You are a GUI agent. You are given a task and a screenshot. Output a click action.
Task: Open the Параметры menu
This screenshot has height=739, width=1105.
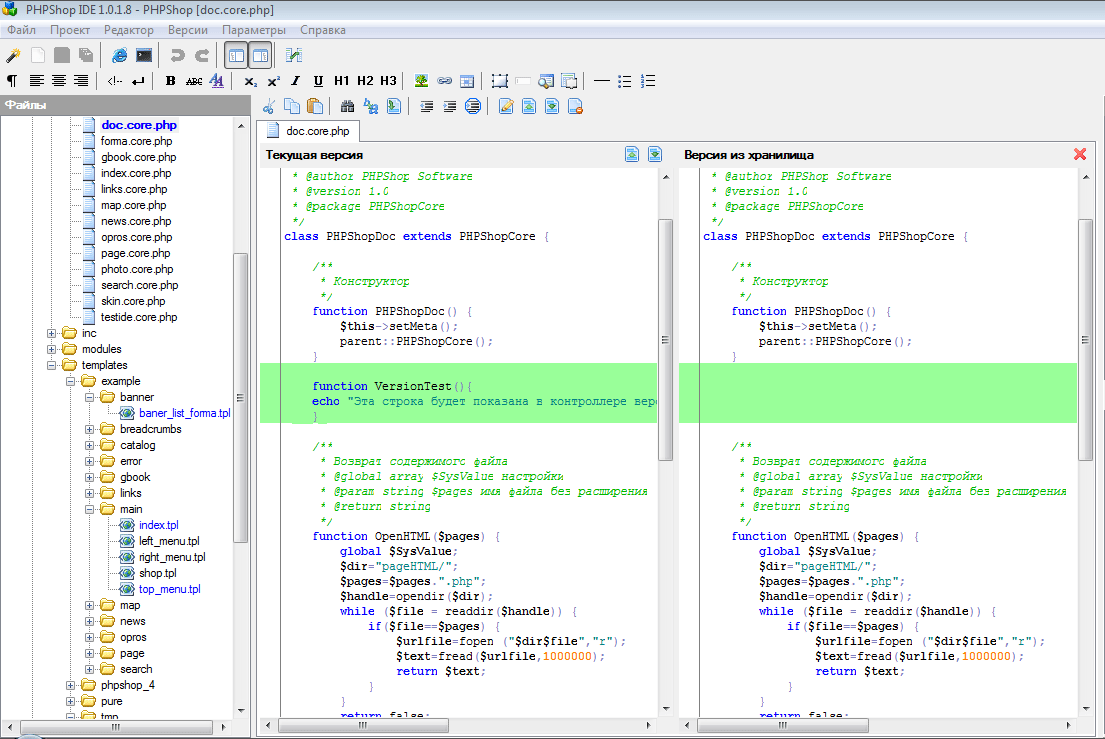click(x=254, y=30)
